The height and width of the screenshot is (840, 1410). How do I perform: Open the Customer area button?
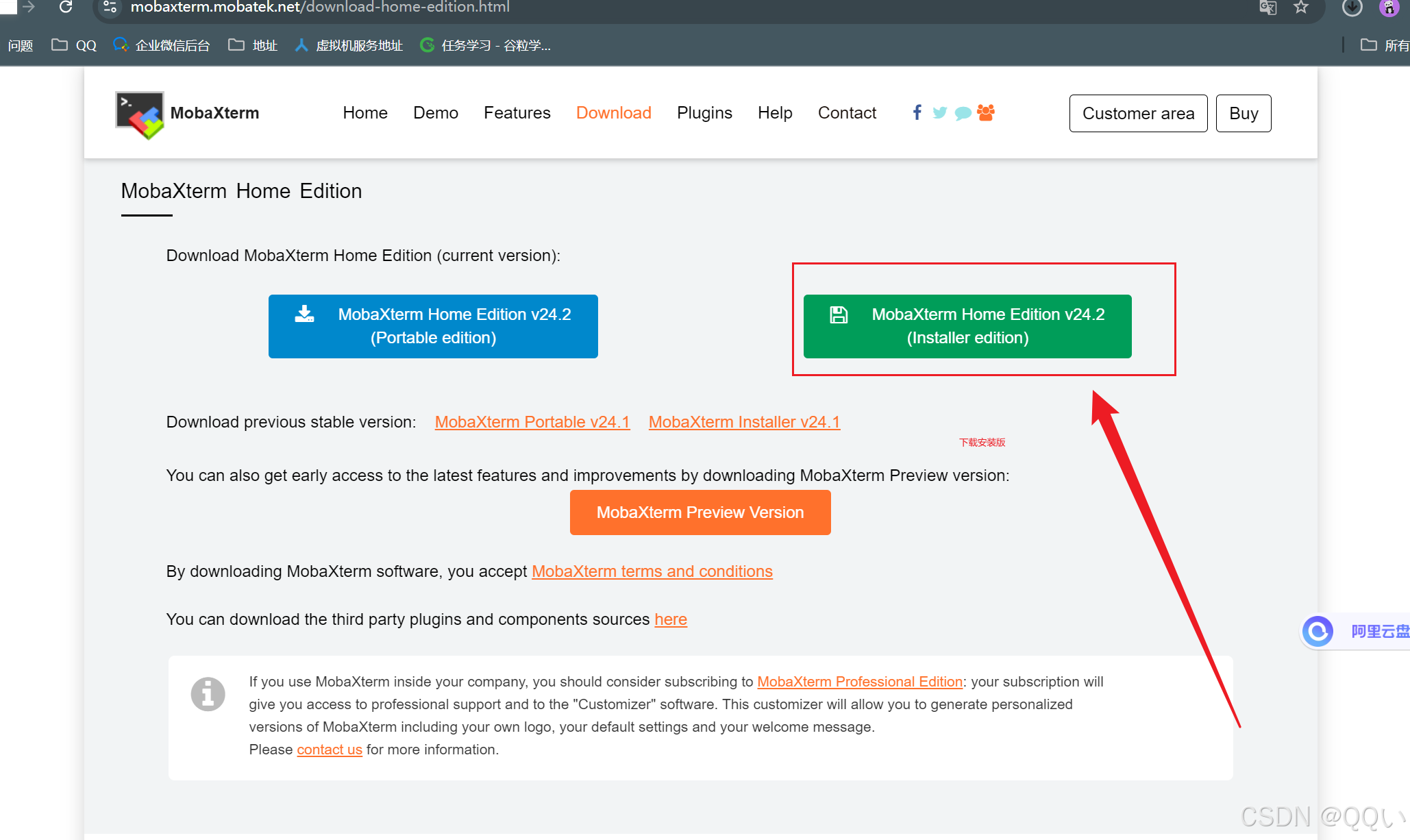coord(1138,114)
